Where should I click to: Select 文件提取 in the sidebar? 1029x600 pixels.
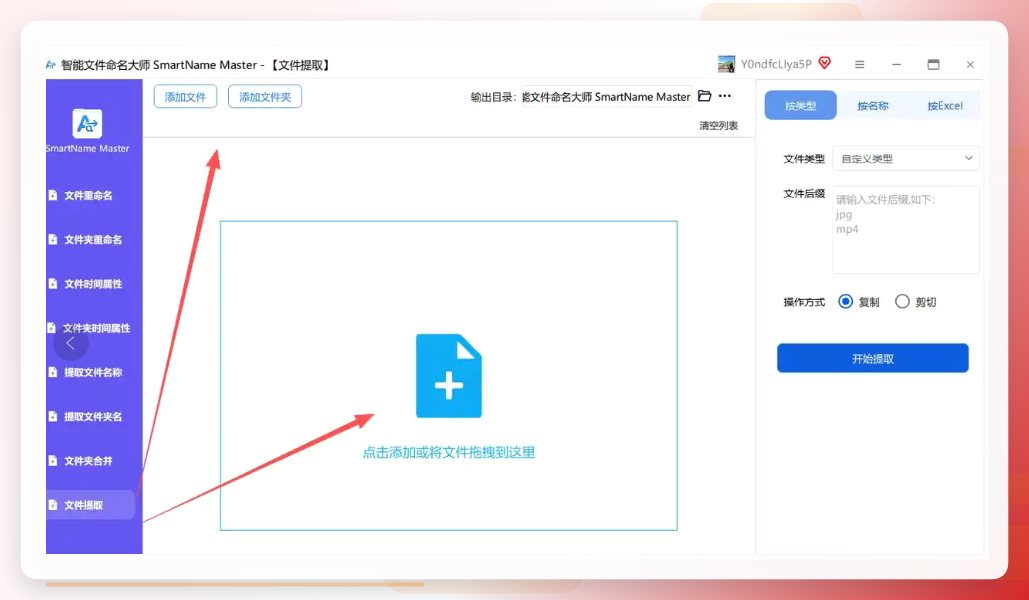pyautogui.click(x=91, y=505)
